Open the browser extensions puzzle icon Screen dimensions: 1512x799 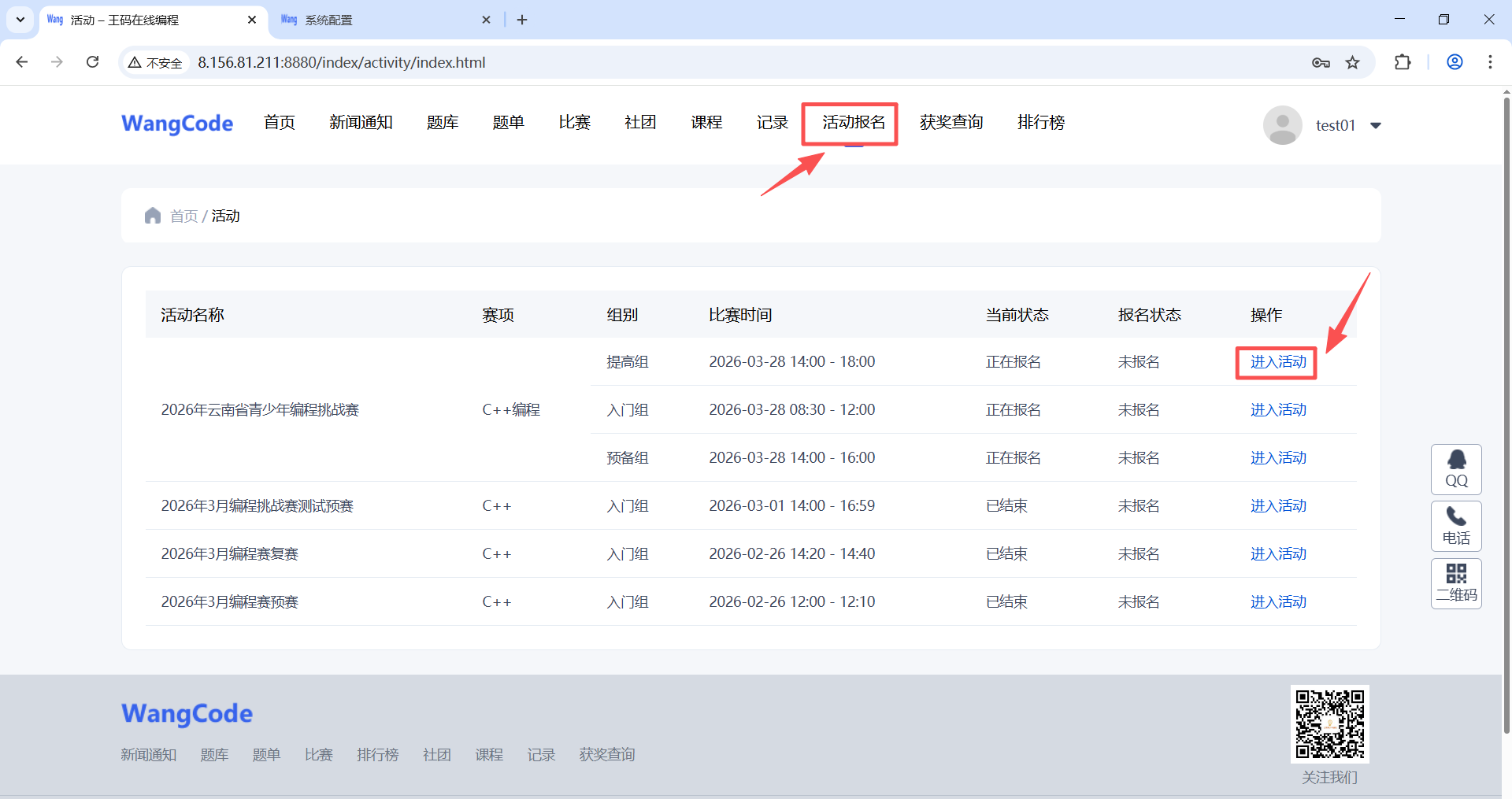click(1403, 62)
